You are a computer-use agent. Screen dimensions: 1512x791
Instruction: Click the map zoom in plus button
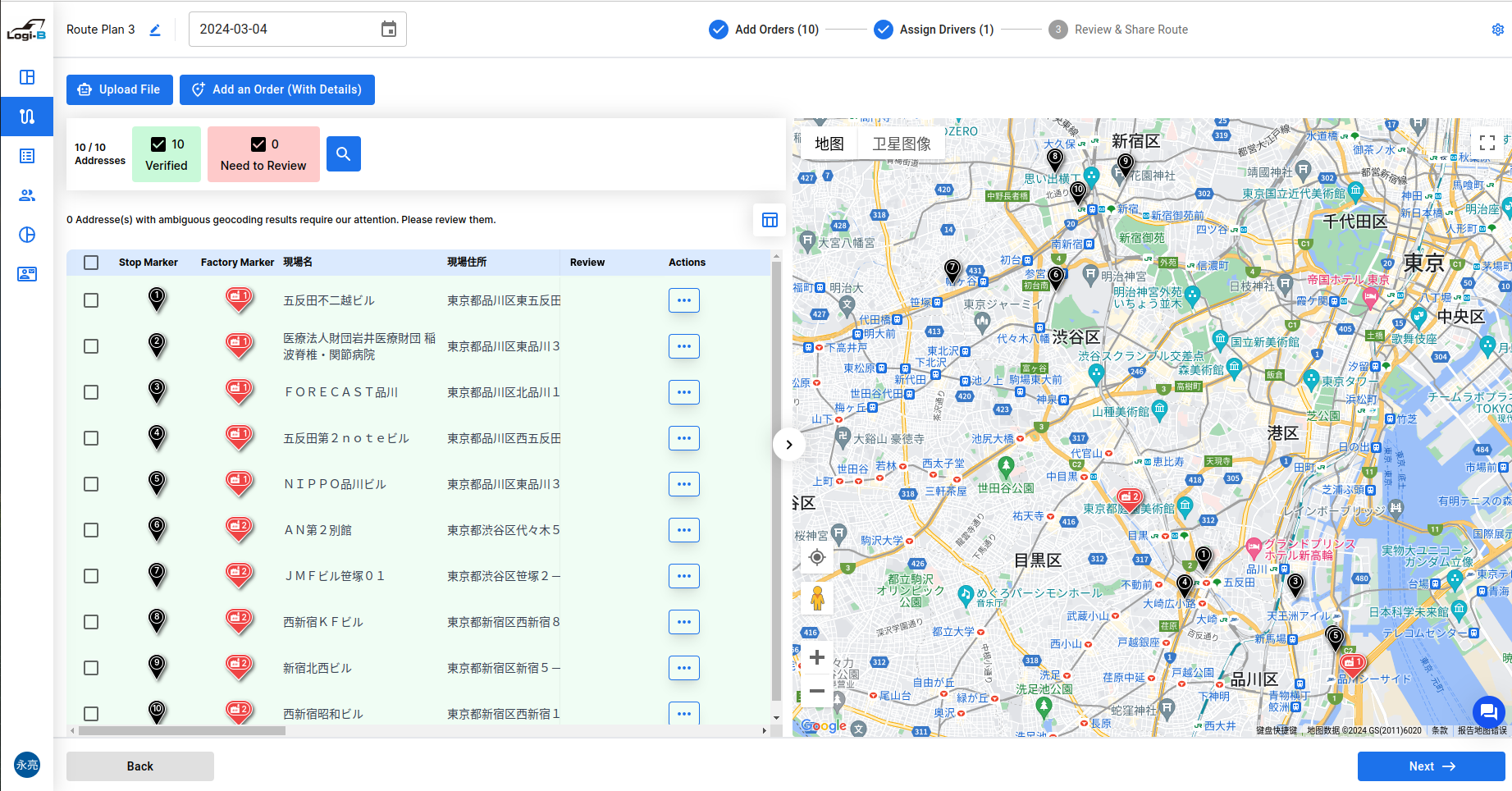pyautogui.click(x=817, y=657)
